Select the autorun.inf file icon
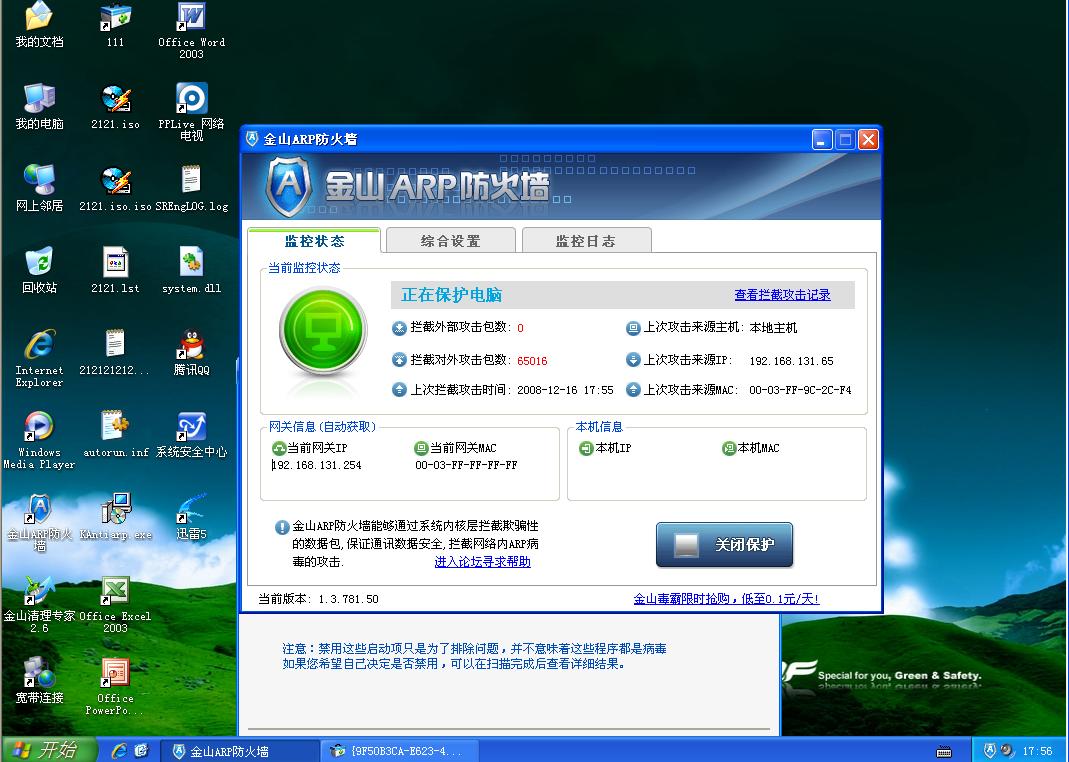The width and height of the screenshot is (1069, 762). (115, 435)
